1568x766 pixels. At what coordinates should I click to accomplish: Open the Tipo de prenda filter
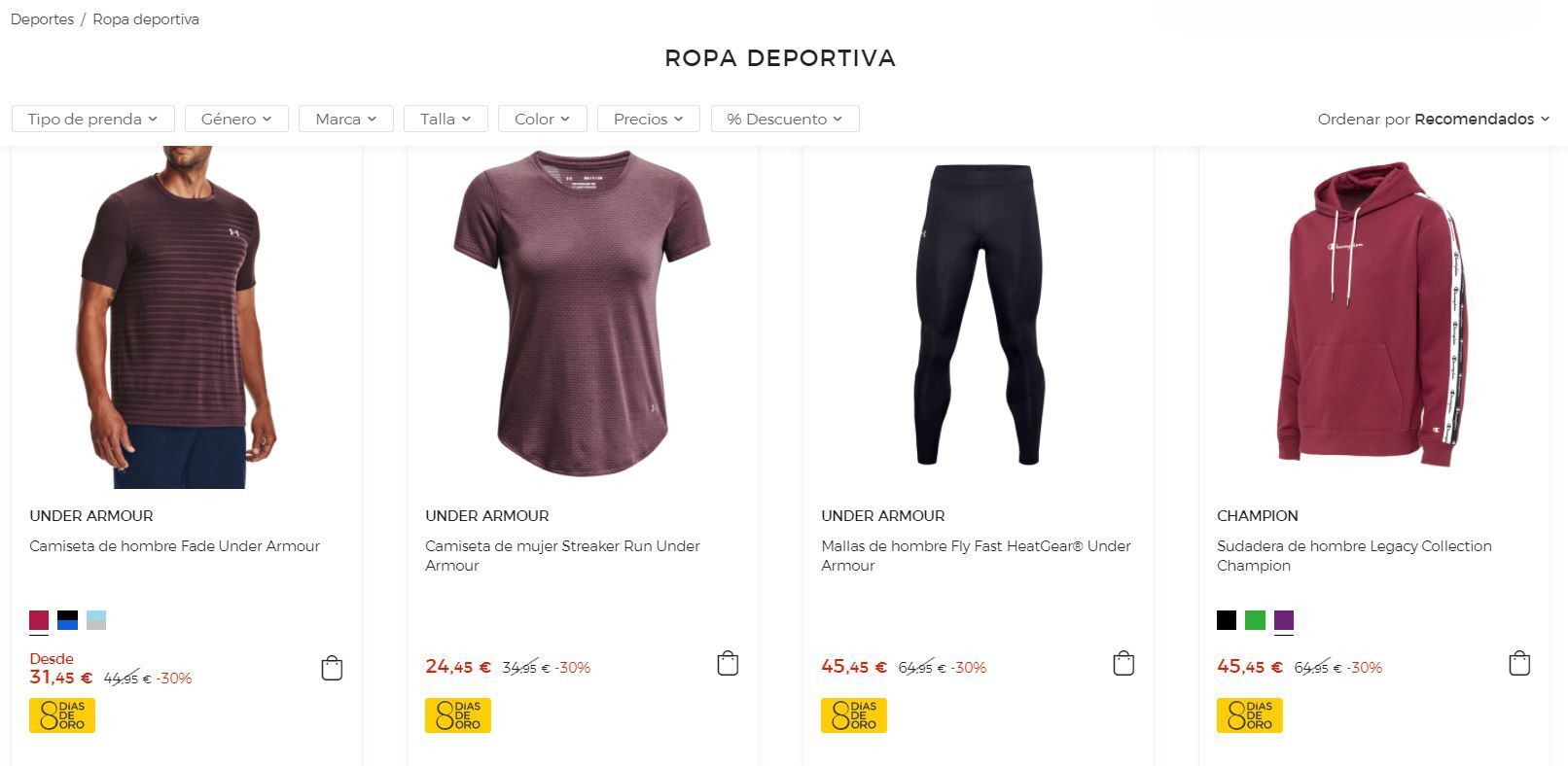[91, 118]
